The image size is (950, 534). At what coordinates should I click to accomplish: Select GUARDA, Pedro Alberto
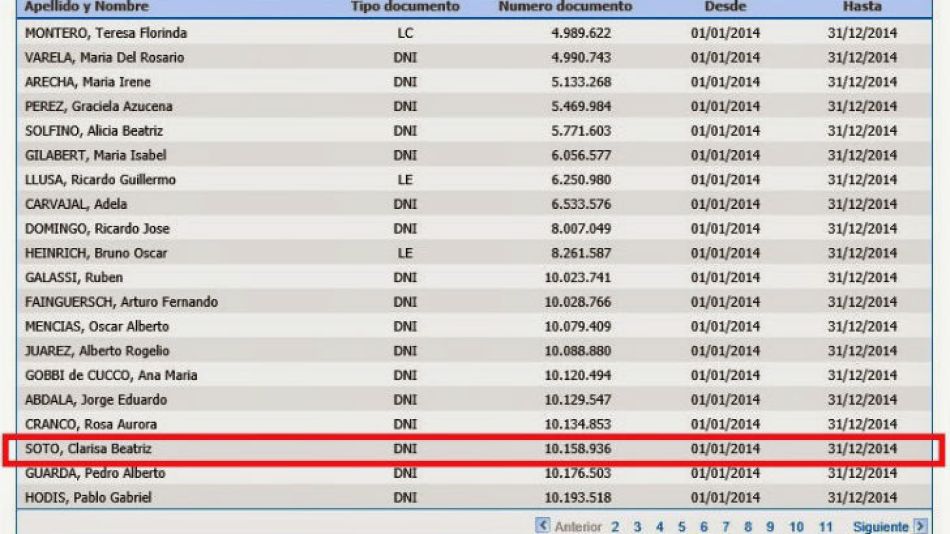[x=95, y=473]
